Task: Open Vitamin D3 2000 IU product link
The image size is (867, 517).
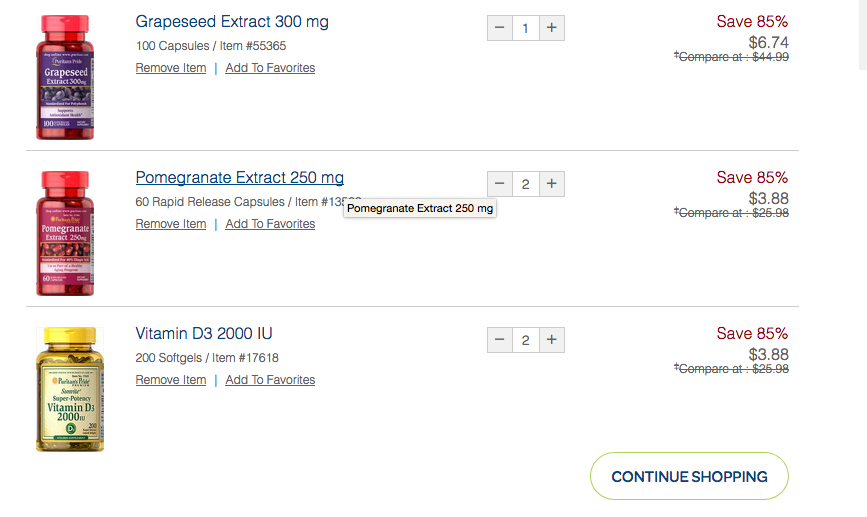Action: click(204, 334)
